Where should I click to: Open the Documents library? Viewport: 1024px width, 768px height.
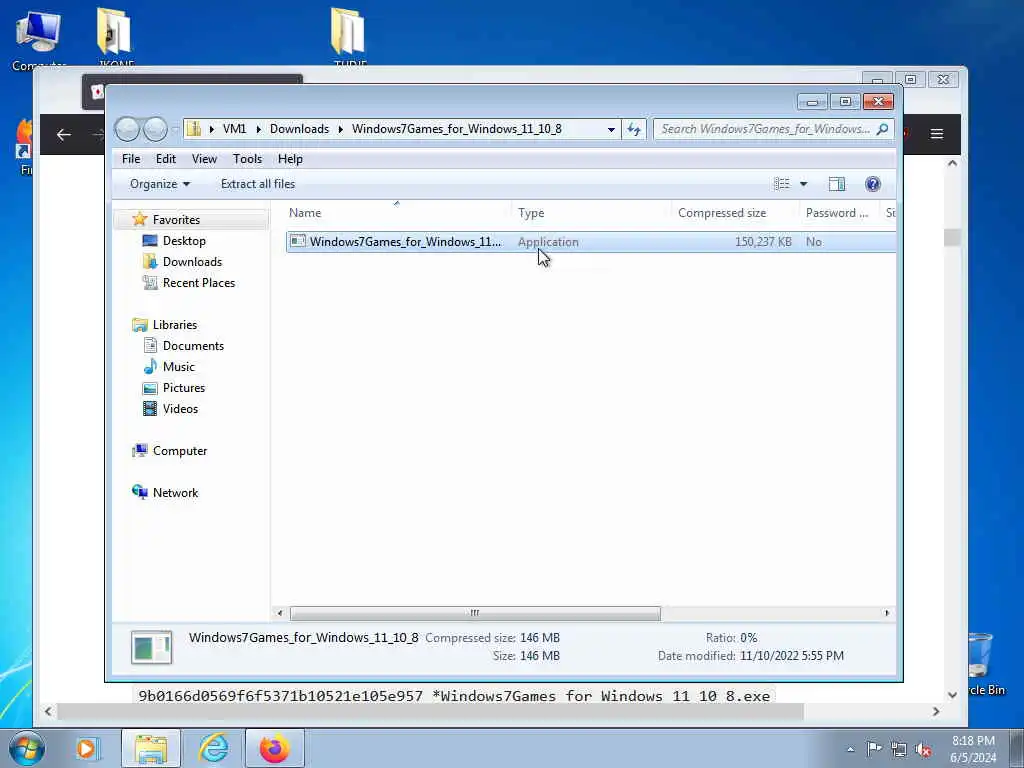[193, 345]
